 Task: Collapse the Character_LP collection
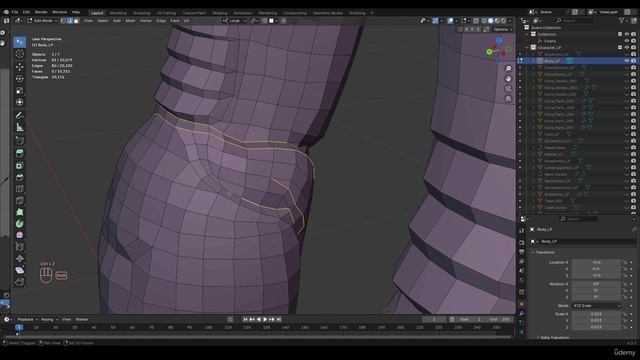point(527,47)
